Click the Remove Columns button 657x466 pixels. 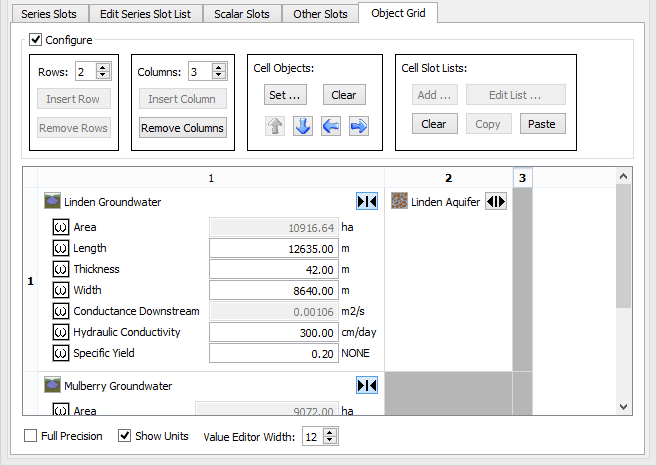(183, 128)
